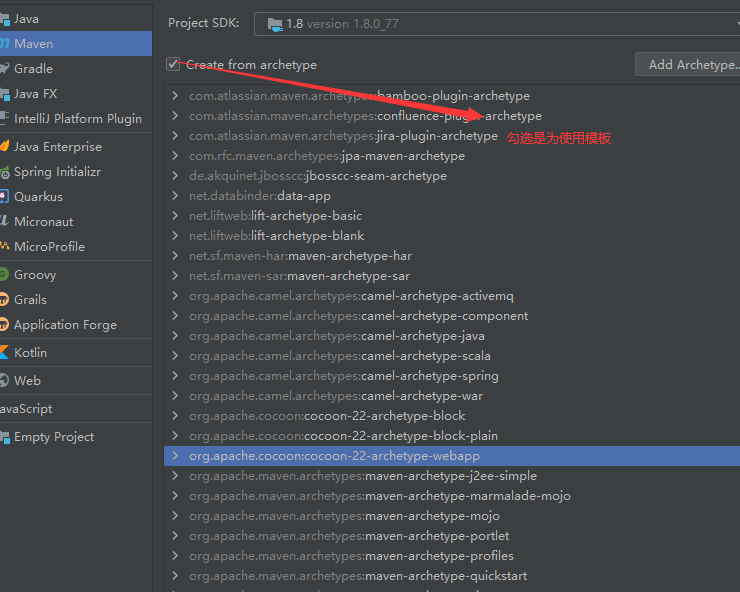
Task: Expand jbosscc-seam-archetype entry
Action: [175, 176]
